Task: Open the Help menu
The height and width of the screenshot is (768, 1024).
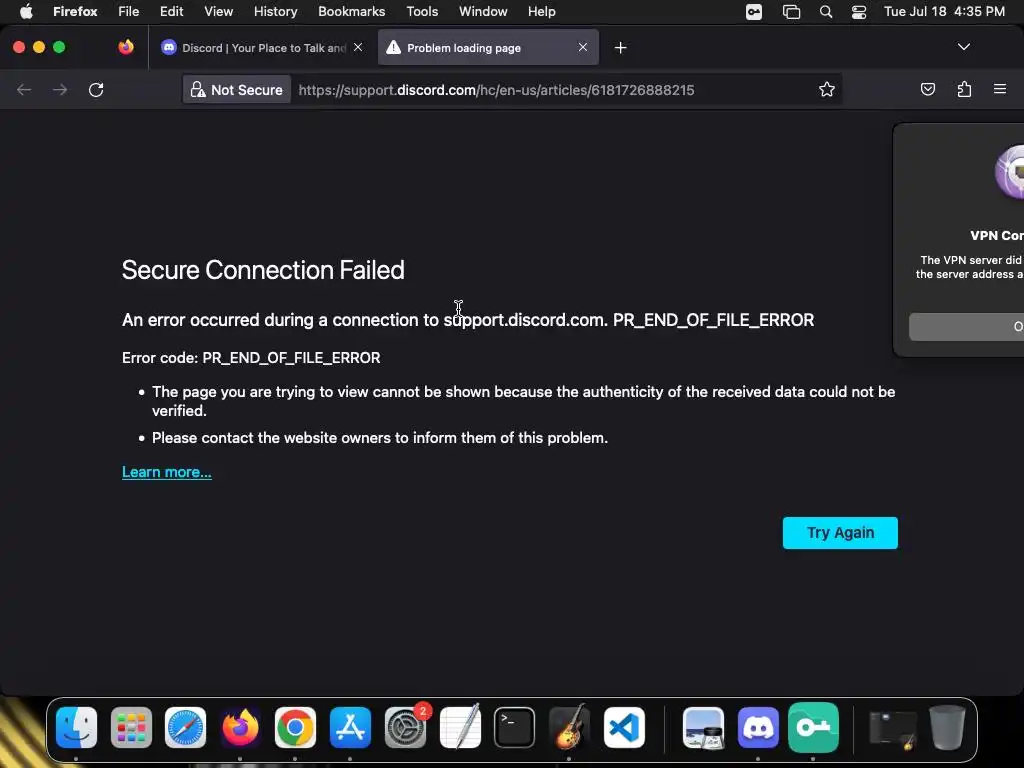Action: click(541, 11)
